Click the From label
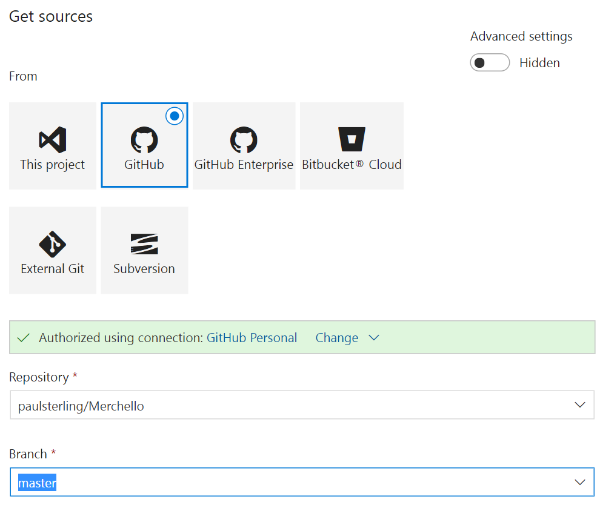Image resolution: width=600 pixels, height=508 pixels. 23,76
